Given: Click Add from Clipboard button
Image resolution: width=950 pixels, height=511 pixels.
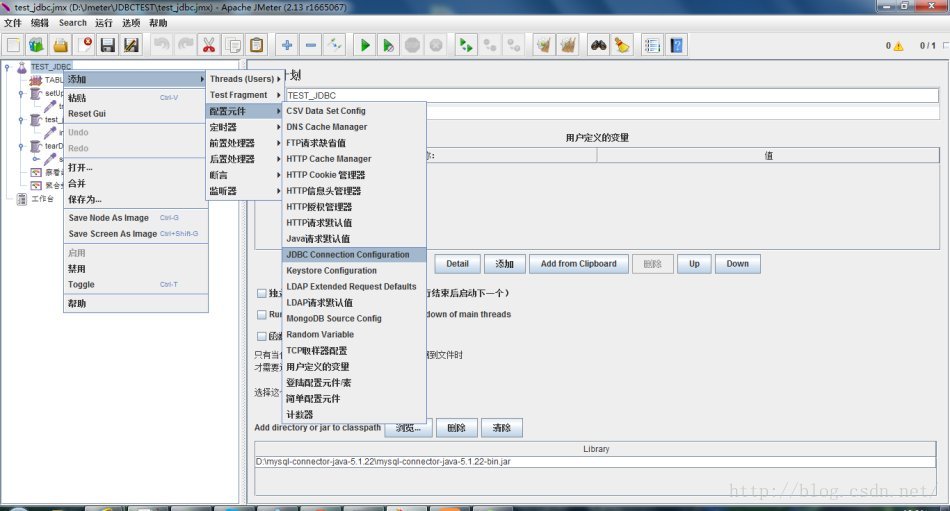Looking at the screenshot, I should point(579,264).
